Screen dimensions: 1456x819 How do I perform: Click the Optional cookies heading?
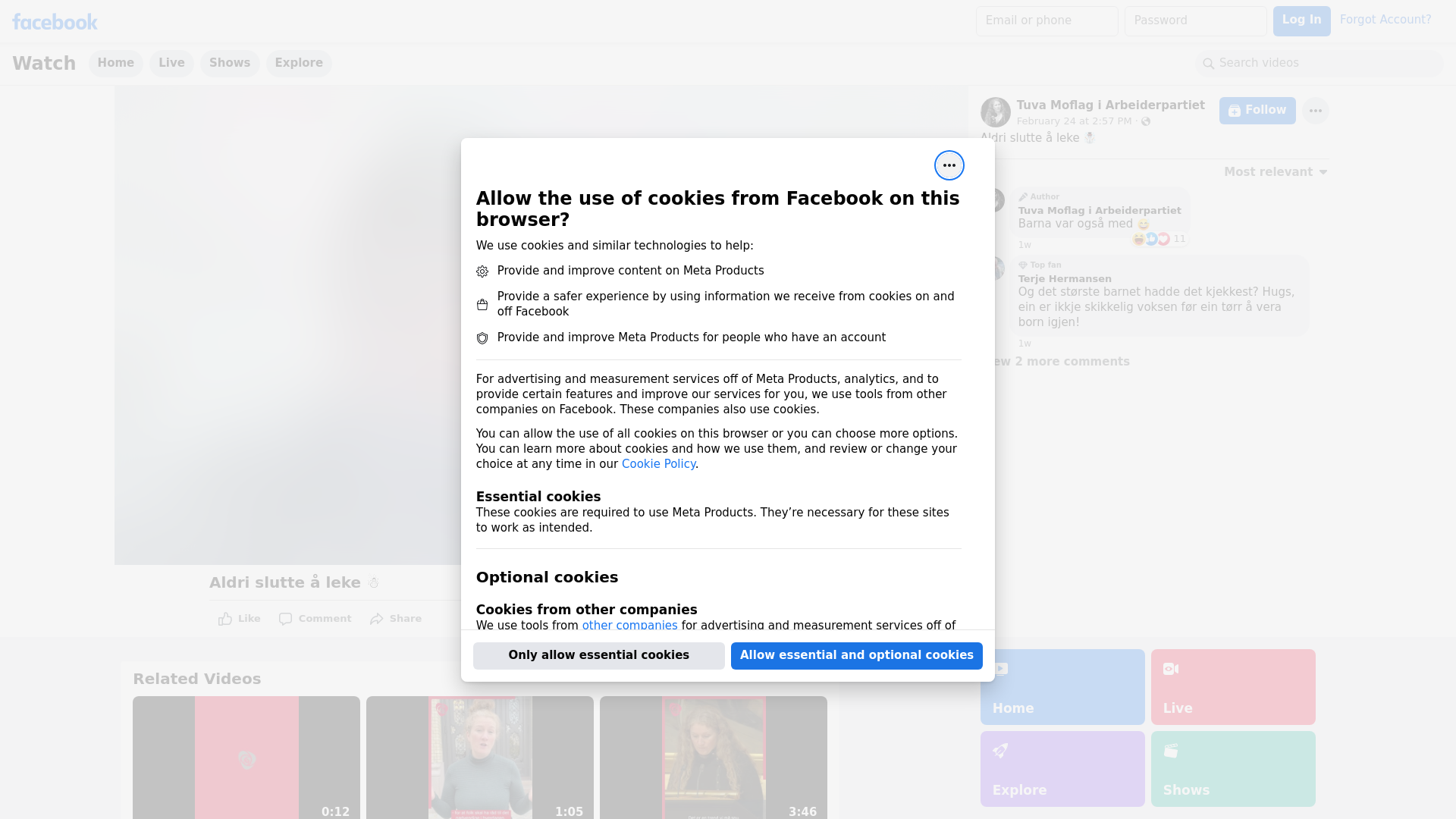pos(547,577)
